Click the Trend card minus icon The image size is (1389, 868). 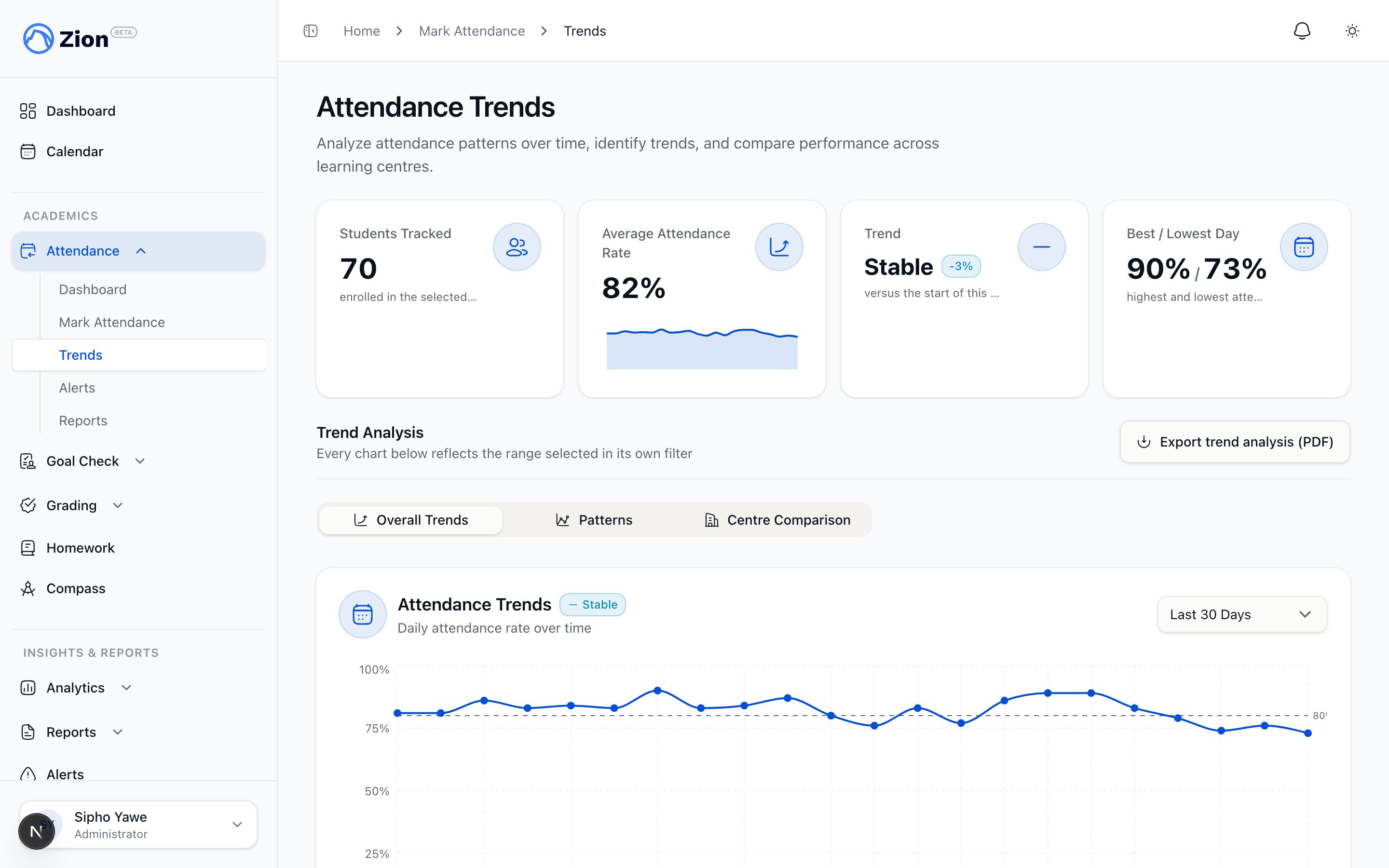pyautogui.click(x=1041, y=247)
